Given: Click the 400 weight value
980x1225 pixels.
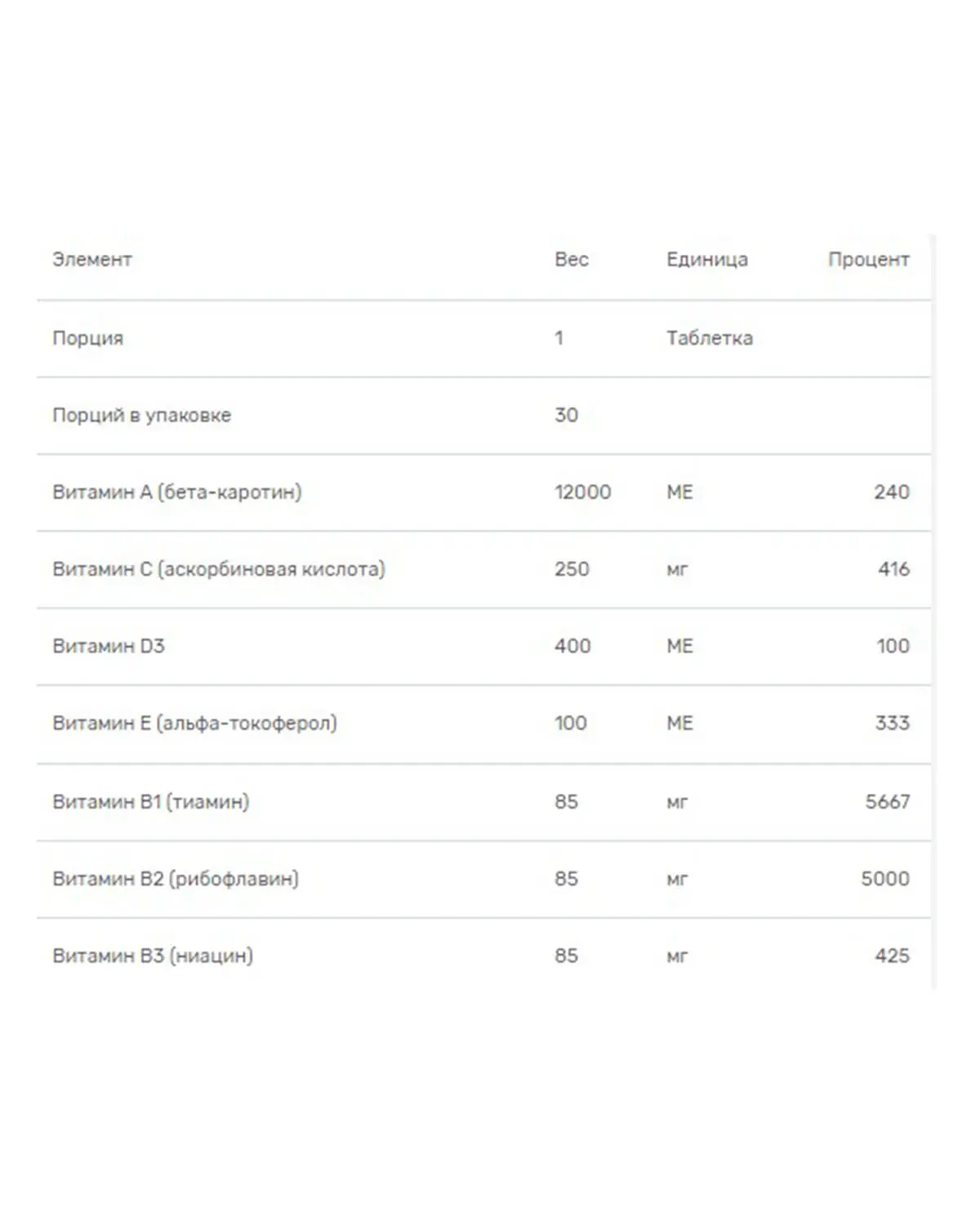Looking at the screenshot, I should click(572, 646).
